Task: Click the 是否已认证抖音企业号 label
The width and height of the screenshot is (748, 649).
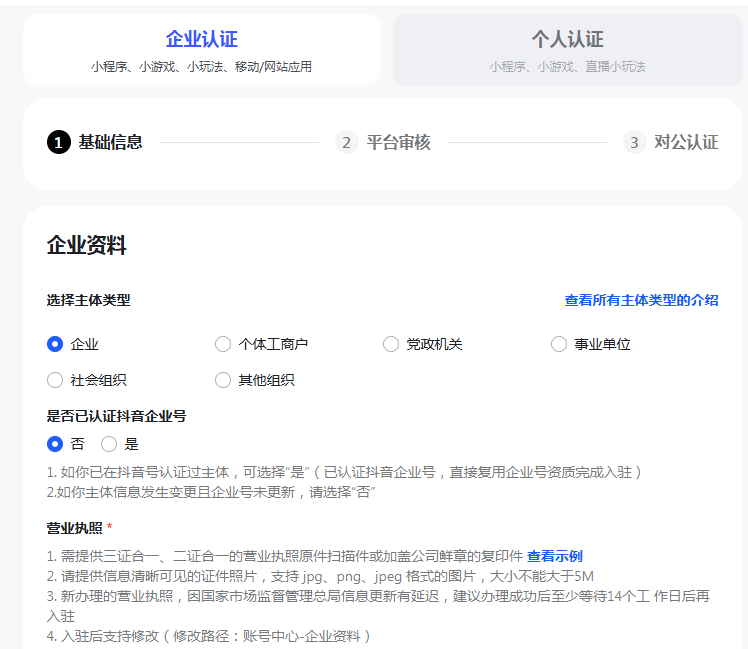Action: point(116,416)
